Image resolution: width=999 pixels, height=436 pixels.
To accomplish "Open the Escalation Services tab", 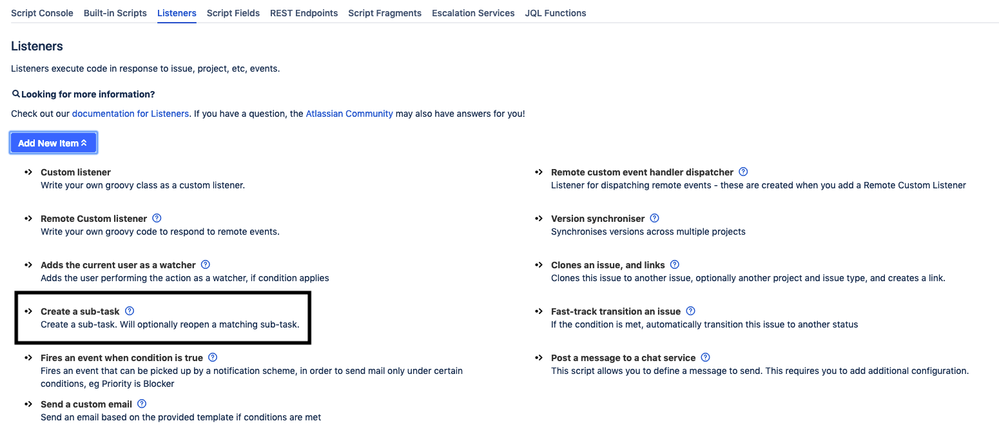I will coord(473,13).
